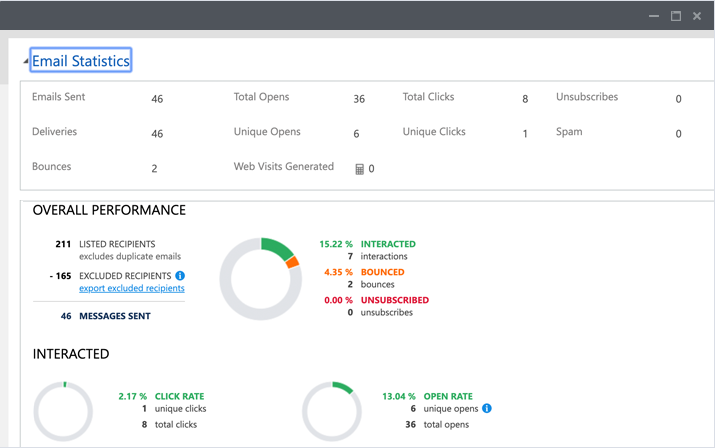This screenshot has height=448, width=715.
Task: Collapse the Email Statistics section triangle
Action: [x=26, y=62]
